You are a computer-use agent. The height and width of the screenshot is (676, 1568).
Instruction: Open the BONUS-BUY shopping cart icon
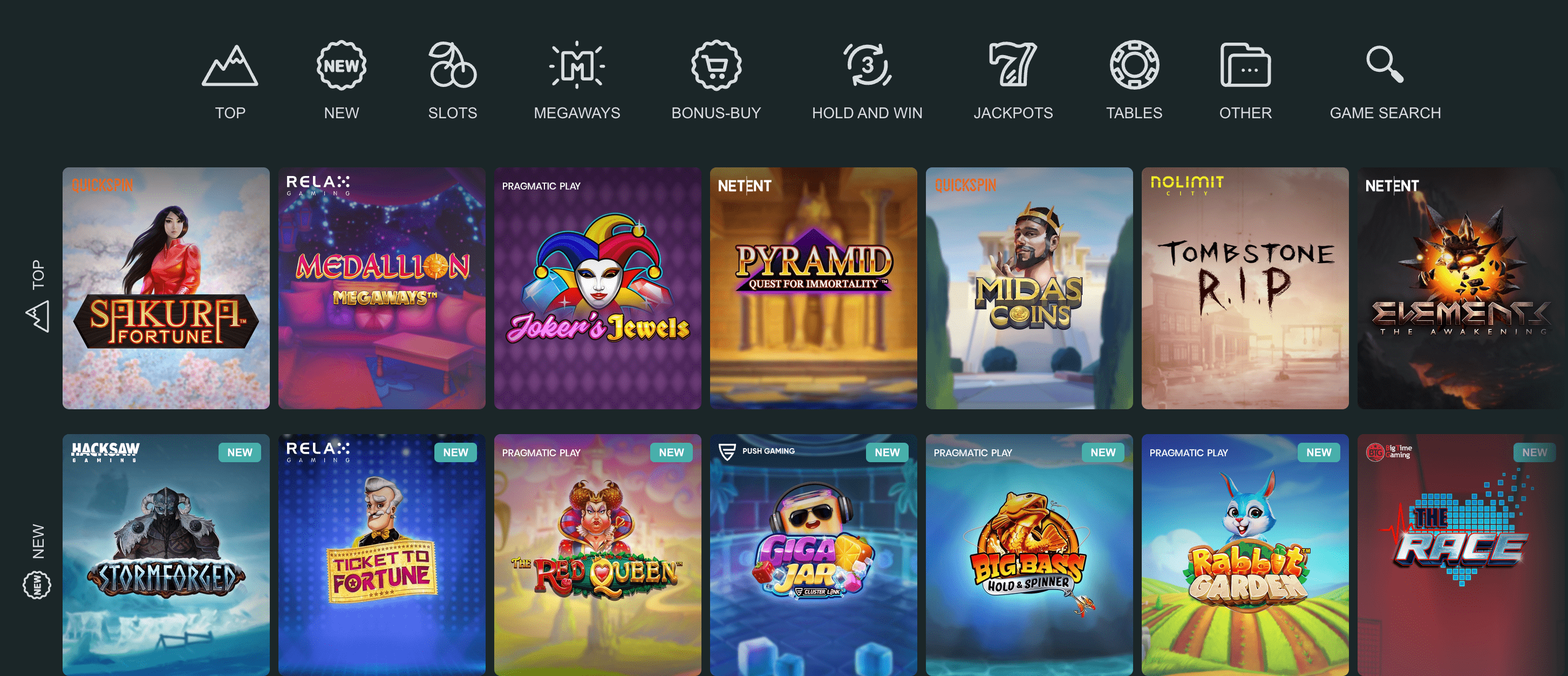[x=716, y=65]
